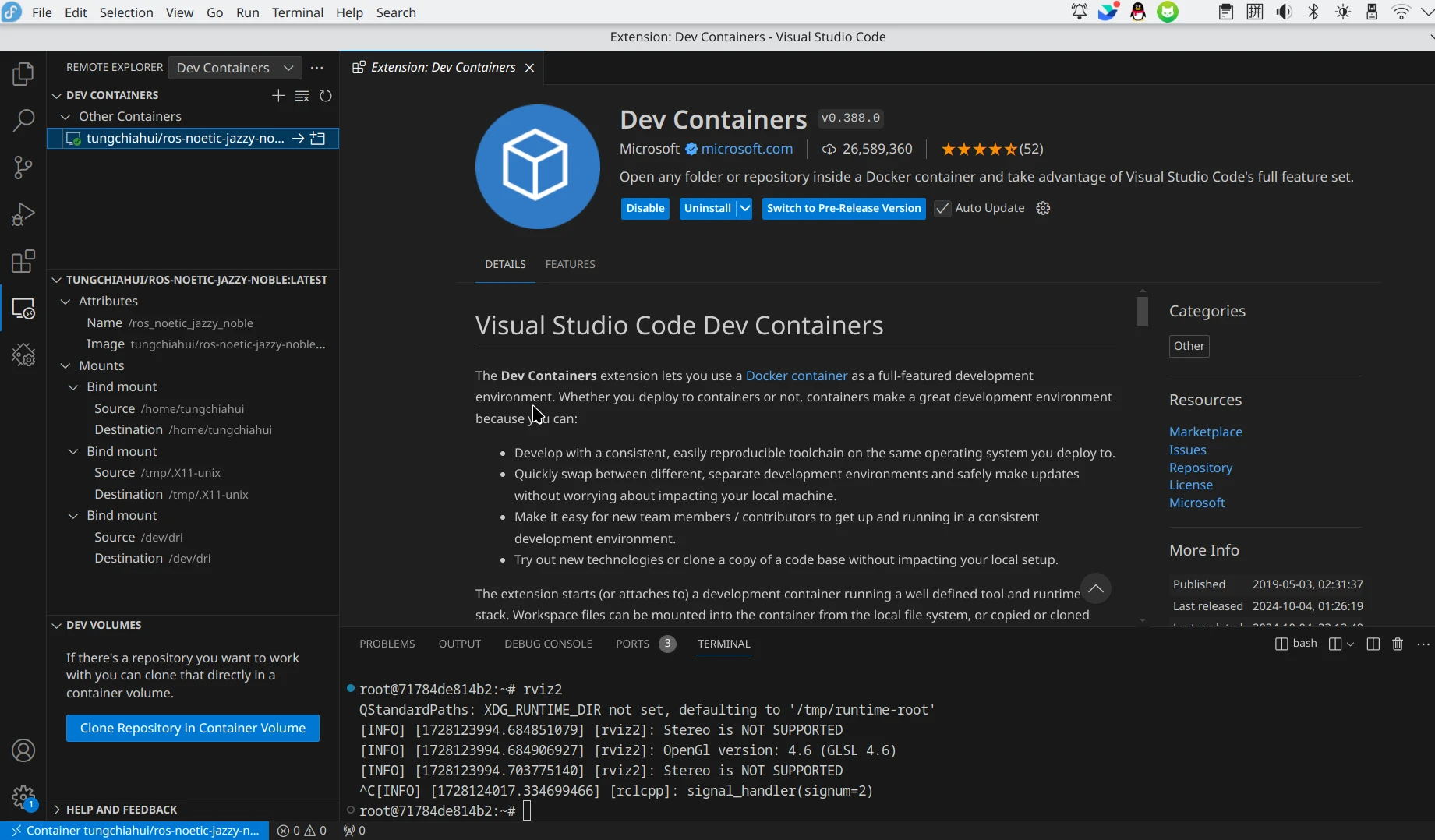Click the Refresh icon in Dev Containers header
The width and height of the screenshot is (1435, 840).
point(326,95)
